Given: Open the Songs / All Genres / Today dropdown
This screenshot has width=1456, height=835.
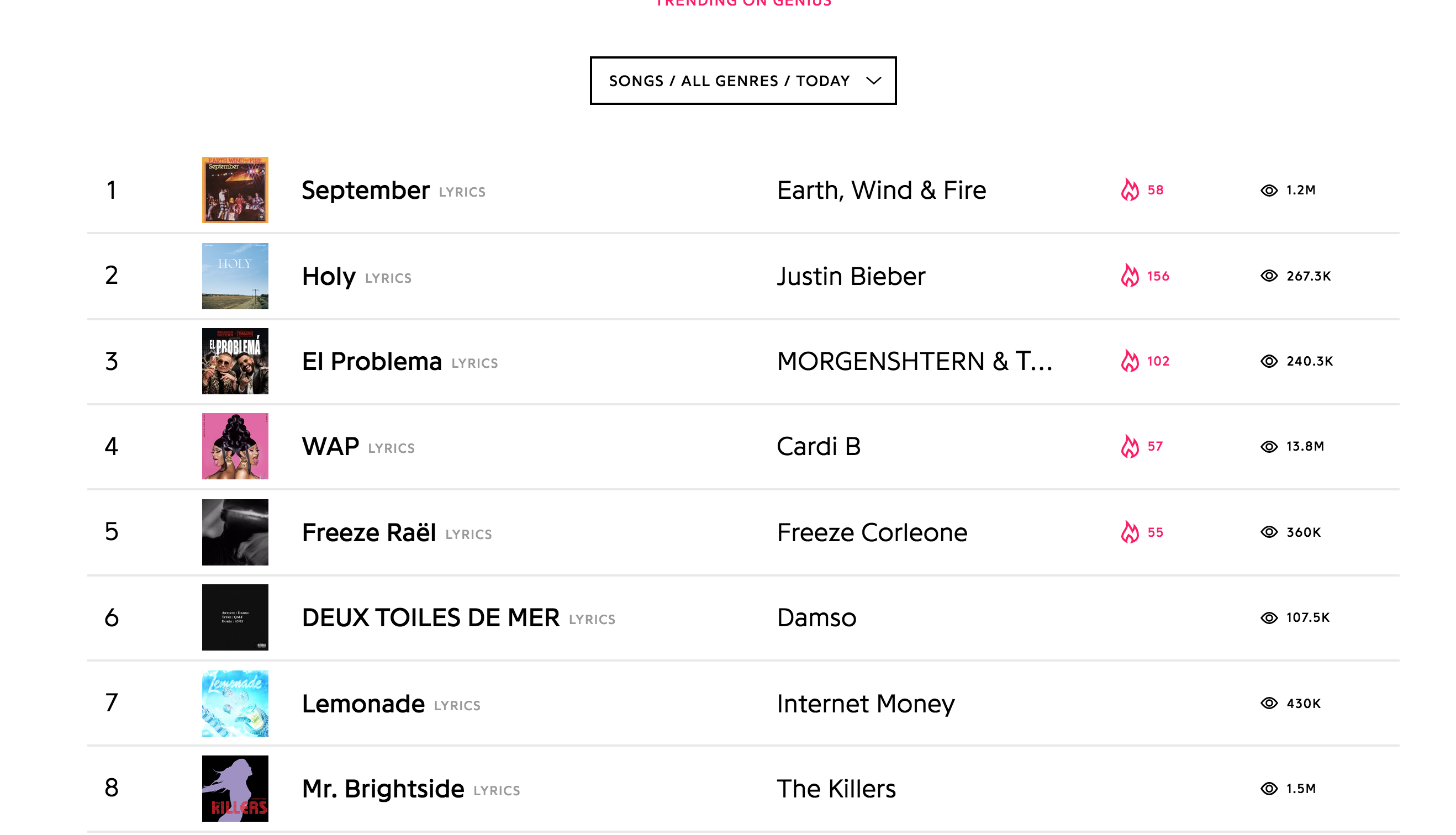Looking at the screenshot, I should coord(742,81).
